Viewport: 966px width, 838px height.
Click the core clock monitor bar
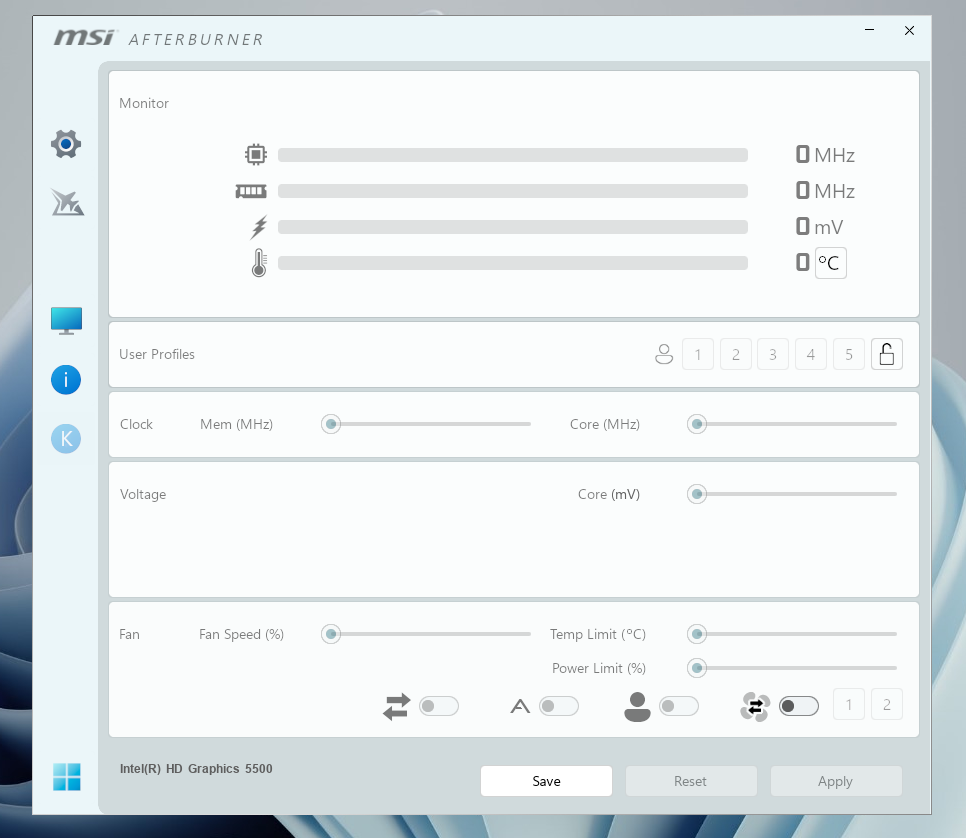(513, 155)
